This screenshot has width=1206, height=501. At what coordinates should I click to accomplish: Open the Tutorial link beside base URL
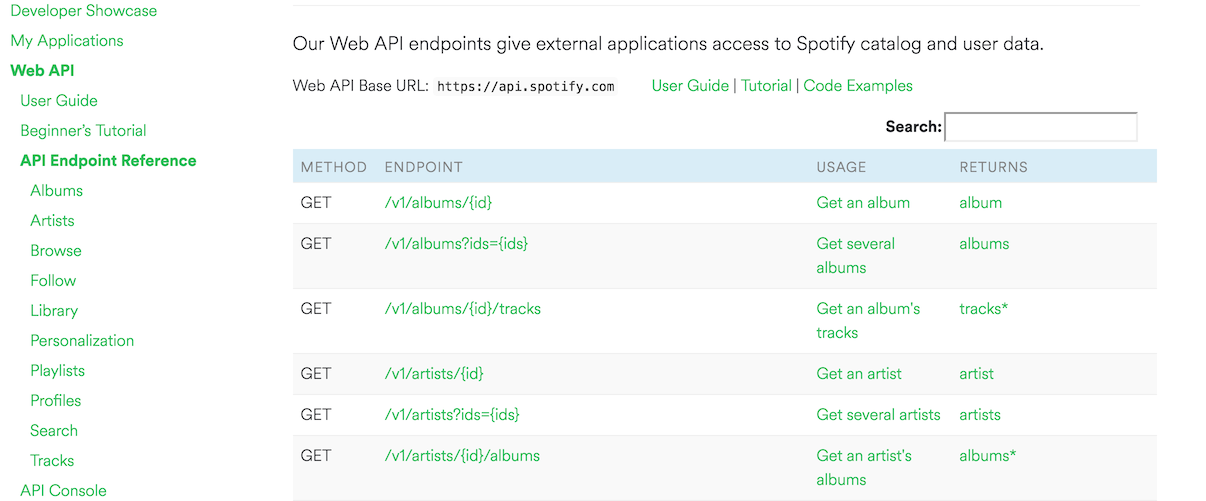tap(766, 86)
